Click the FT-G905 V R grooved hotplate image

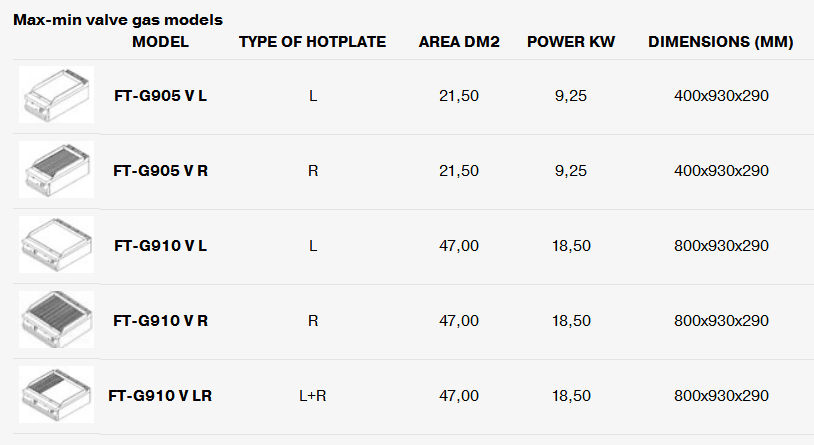coord(57,169)
